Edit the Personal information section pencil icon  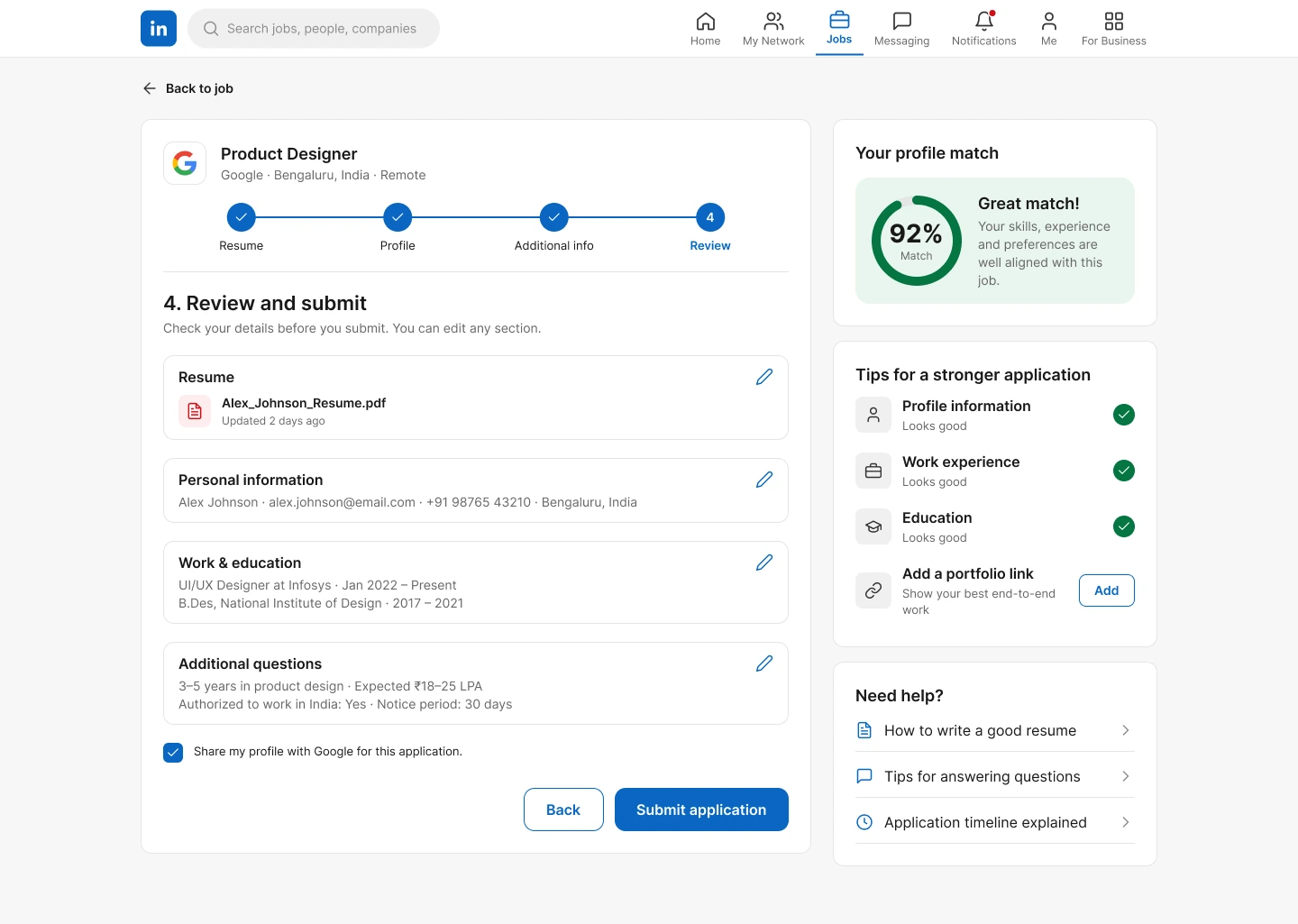coord(764,480)
